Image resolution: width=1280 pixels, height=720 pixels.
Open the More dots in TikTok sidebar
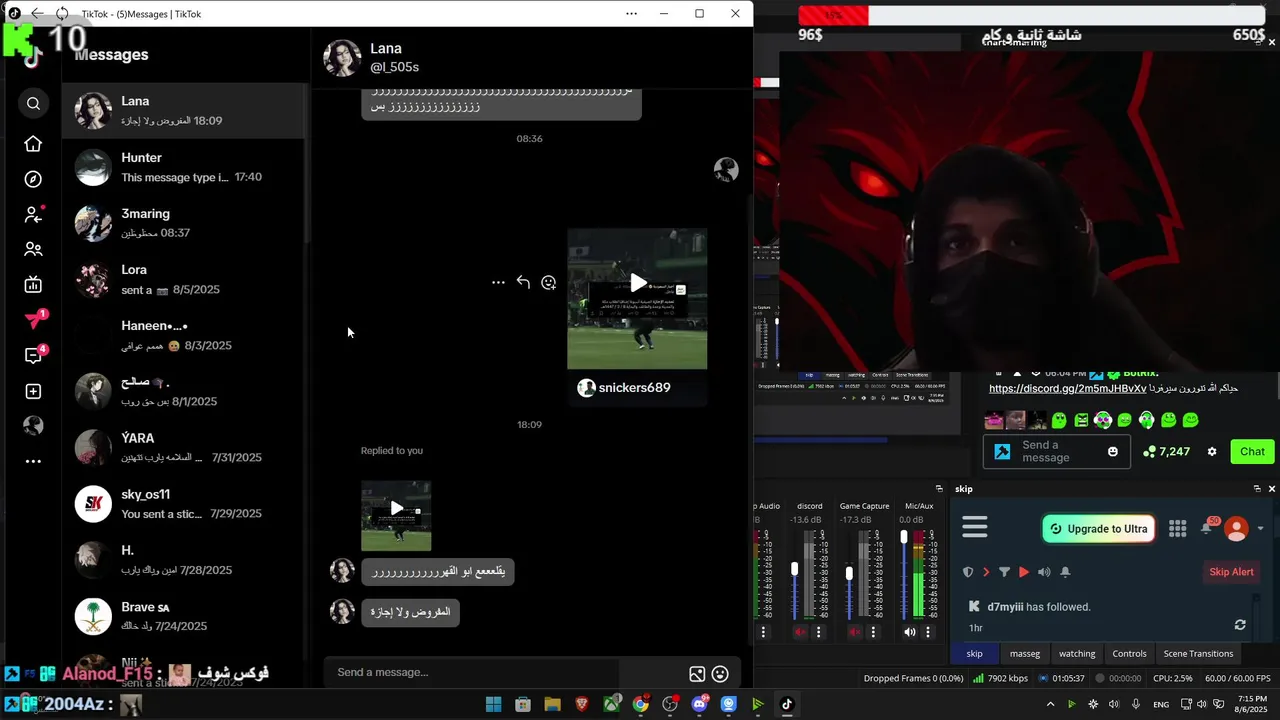33,462
